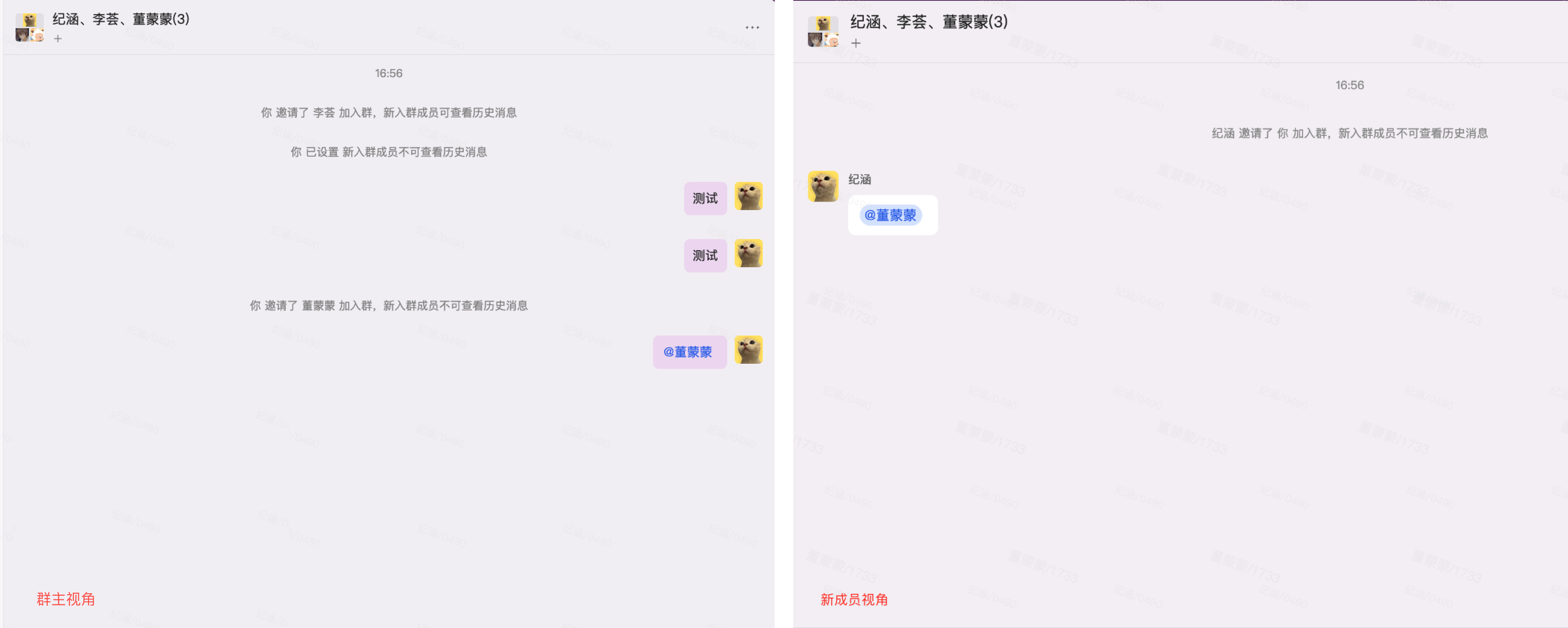The width and height of the screenshot is (1568, 628).
Task: Click cat avatar beside first 测试 message
Action: pyautogui.click(x=749, y=196)
